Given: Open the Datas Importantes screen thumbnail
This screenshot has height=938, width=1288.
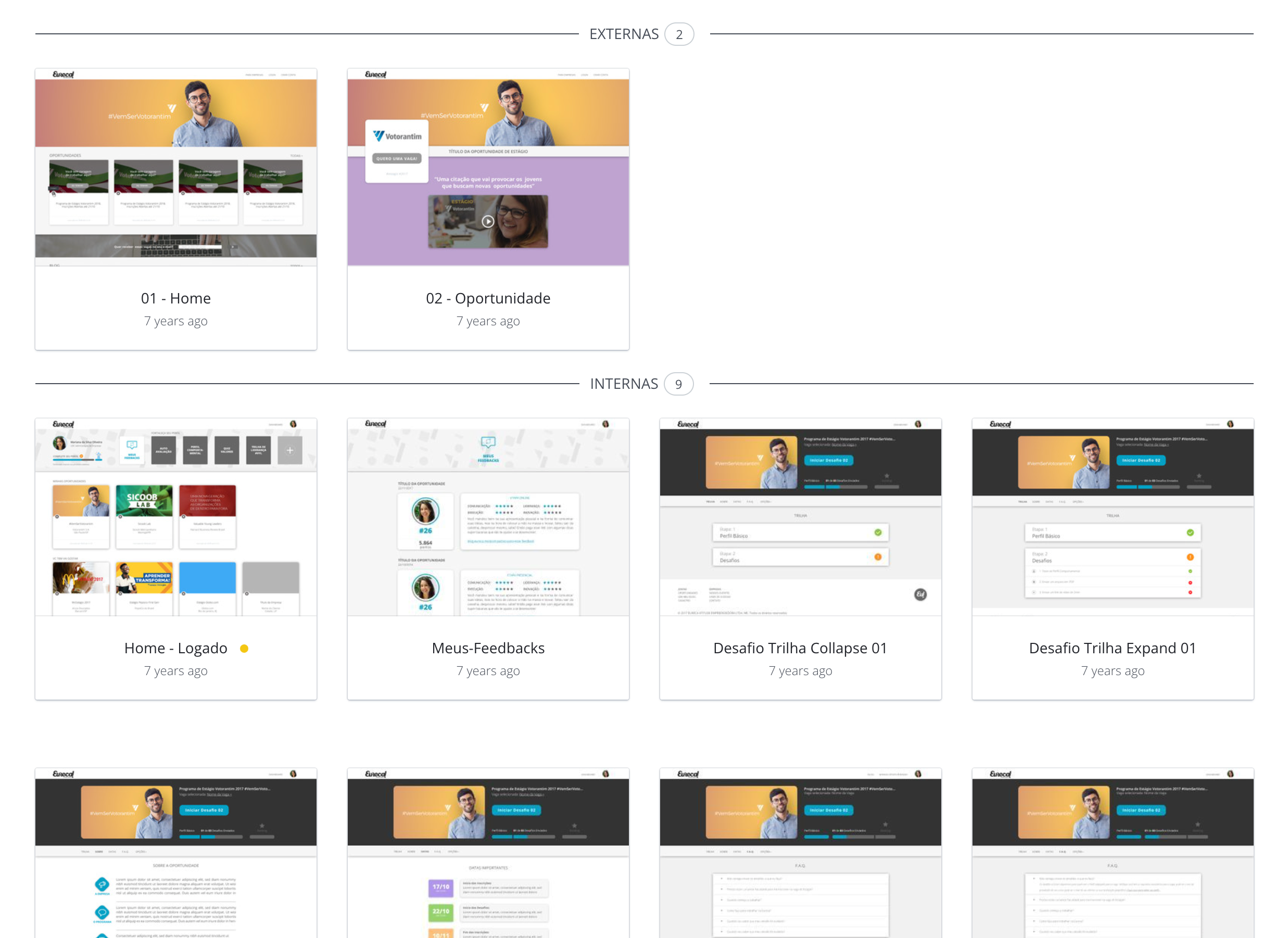Looking at the screenshot, I should [x=488, y=853].
